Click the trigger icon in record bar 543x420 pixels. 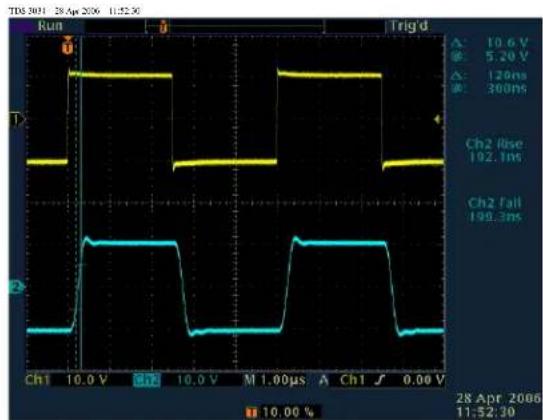tap(163, 27)
